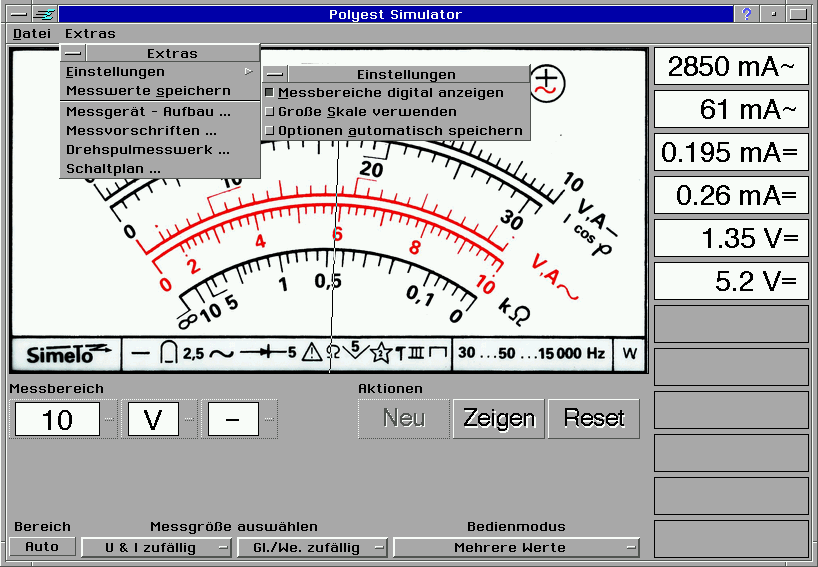This screenshot has height=567, width=818.
Task: Select 'Messwerte speichern' from Extras menu
Action: click(x=148, y=91)
